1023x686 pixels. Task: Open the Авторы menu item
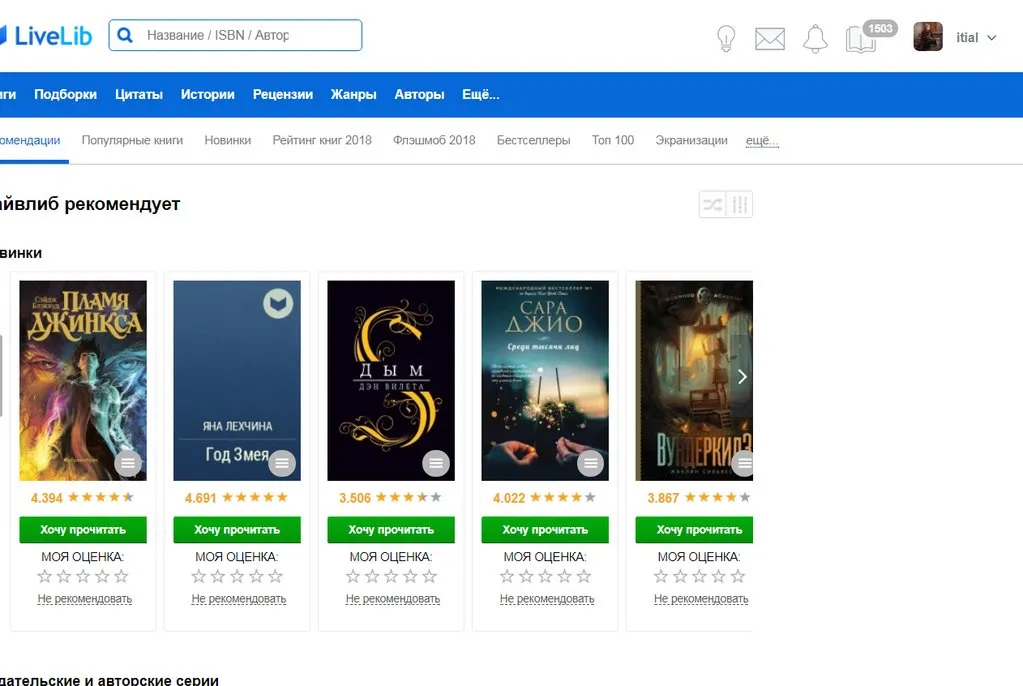point(420,95)
